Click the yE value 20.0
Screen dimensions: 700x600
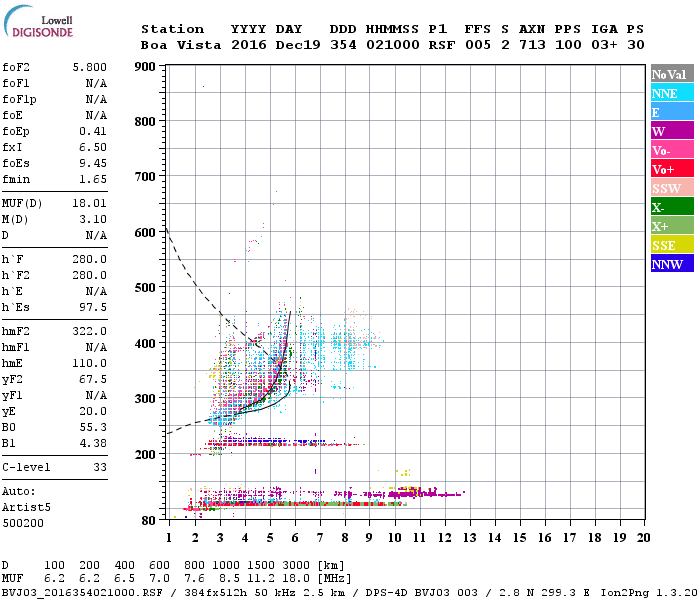pos(93,411)
